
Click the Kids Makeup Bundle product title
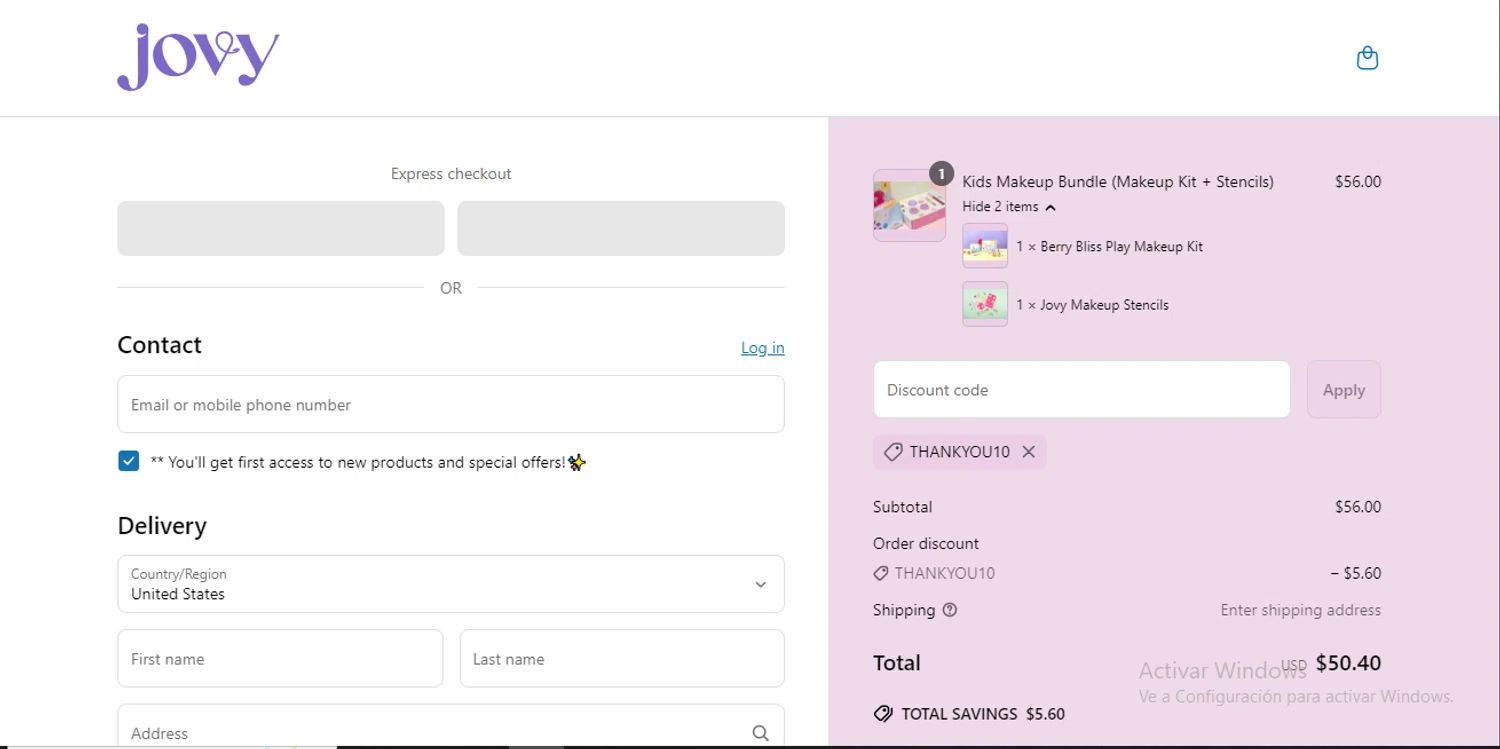pyautogui.click(x=1118, y=182)
